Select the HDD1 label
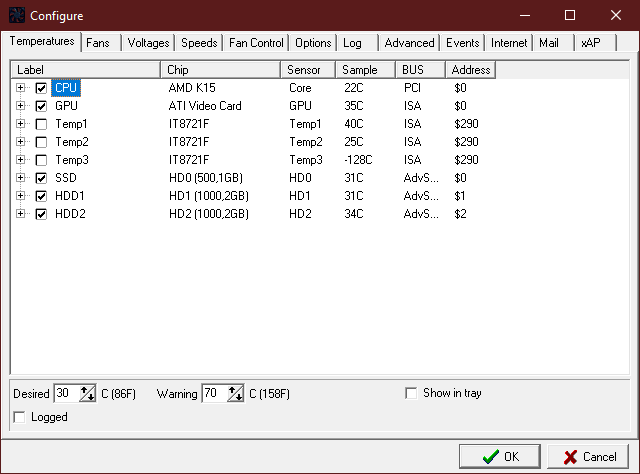640x474 pixels. [x=70, y=196]
